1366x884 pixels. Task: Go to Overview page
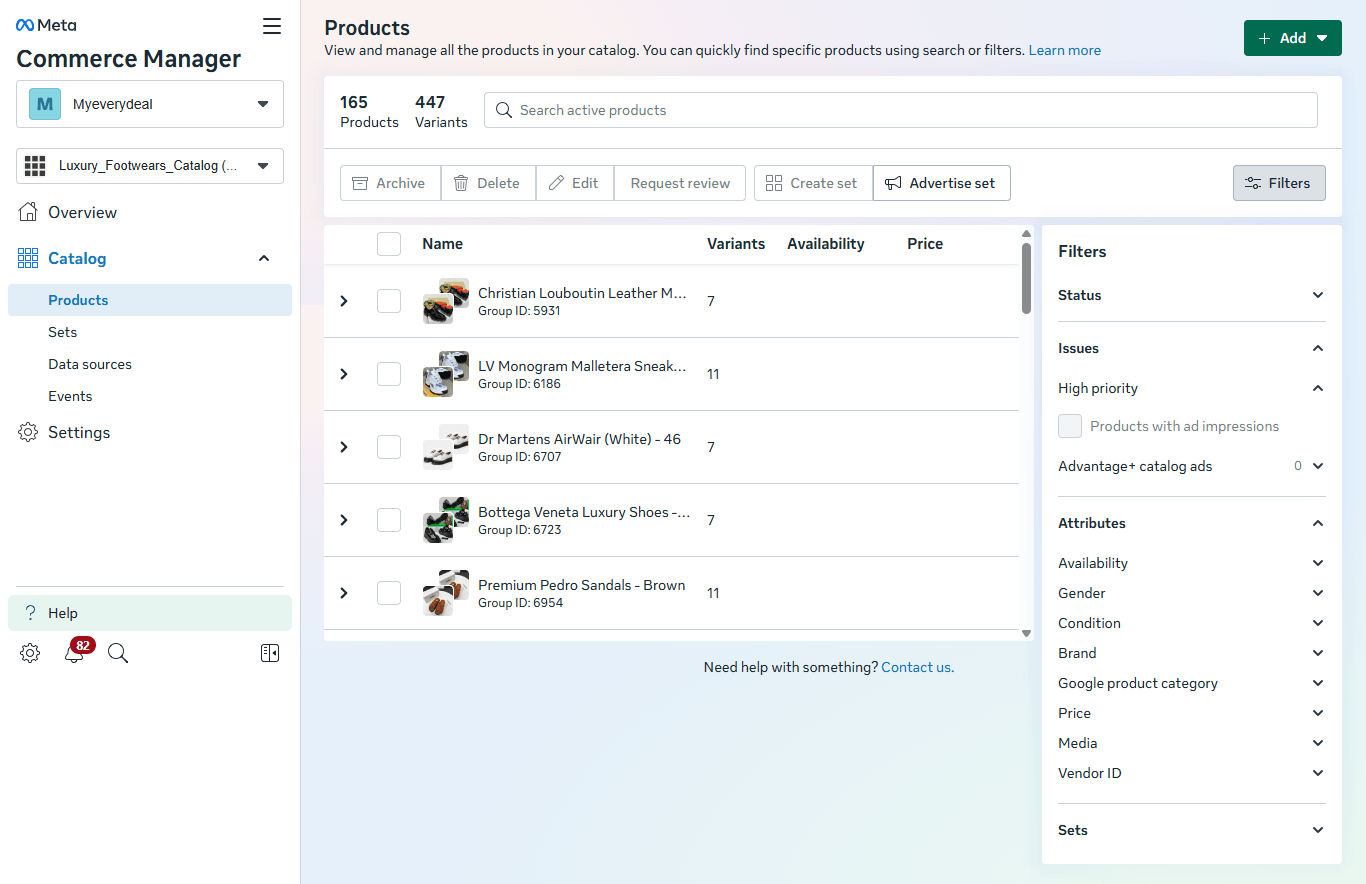[83, 212]
